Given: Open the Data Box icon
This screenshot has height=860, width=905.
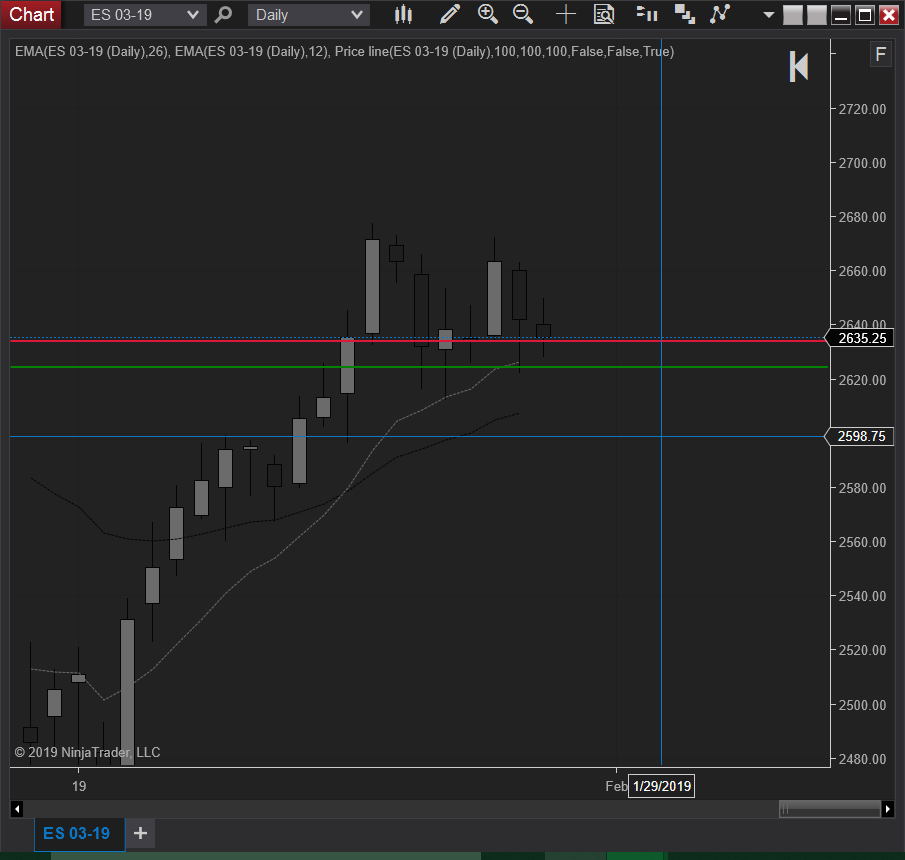Looking at the screenshot, I should pyautogui.click(x=604, y=14).
